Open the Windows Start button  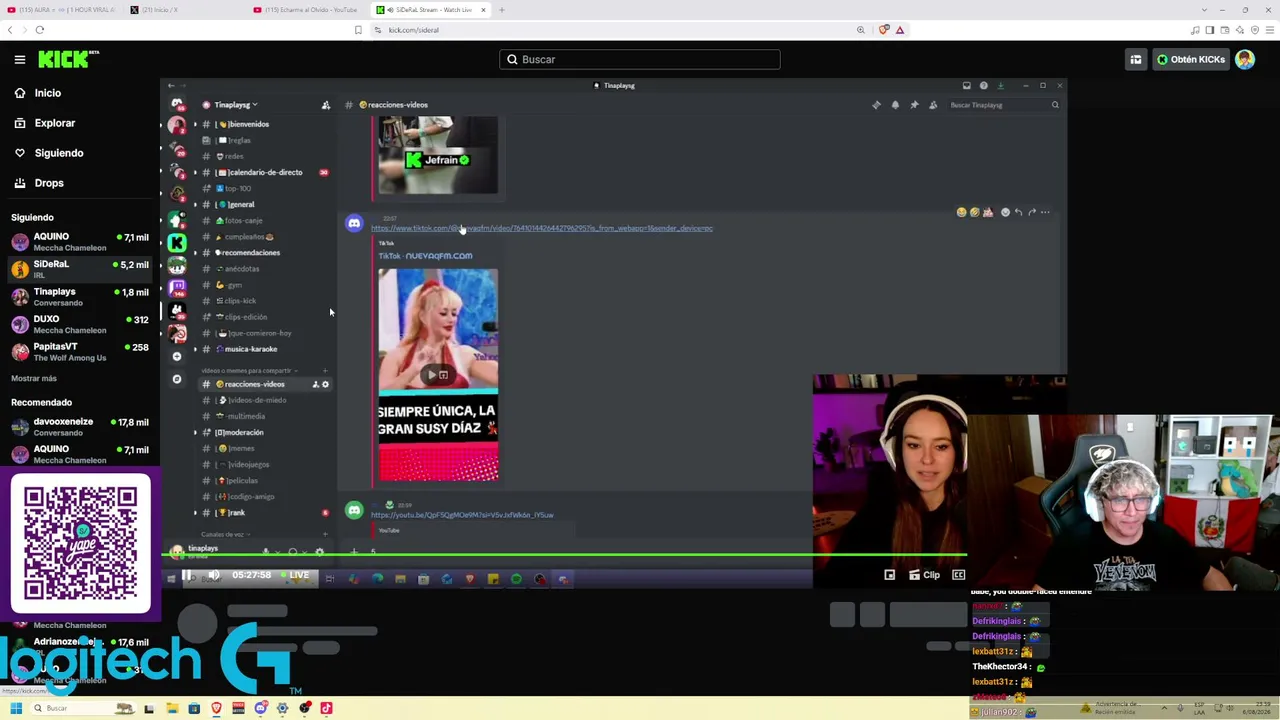pos(16,709)
